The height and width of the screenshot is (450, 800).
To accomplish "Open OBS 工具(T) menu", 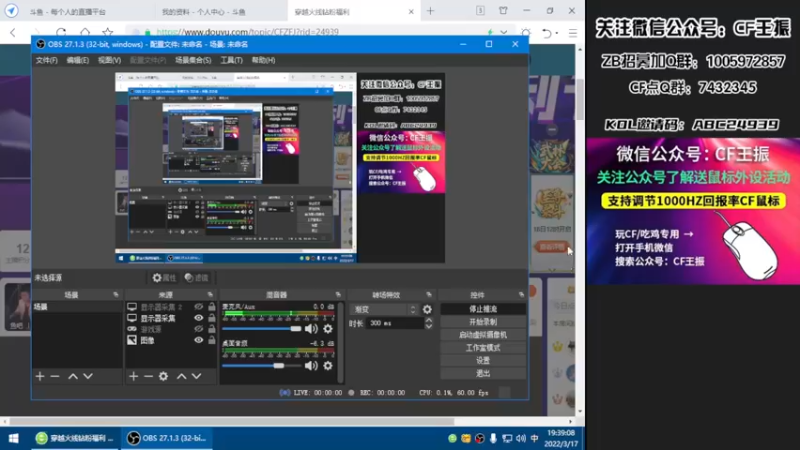I will click(x=231, y=60).
